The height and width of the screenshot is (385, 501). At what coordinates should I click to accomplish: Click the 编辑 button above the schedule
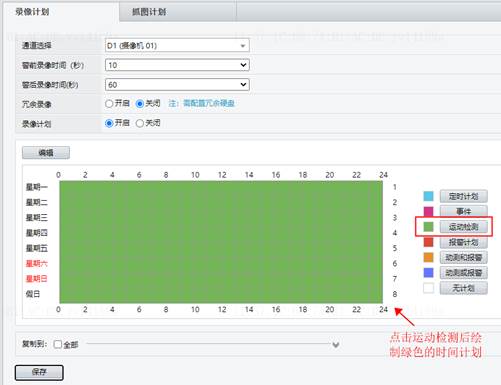(46, 153)
